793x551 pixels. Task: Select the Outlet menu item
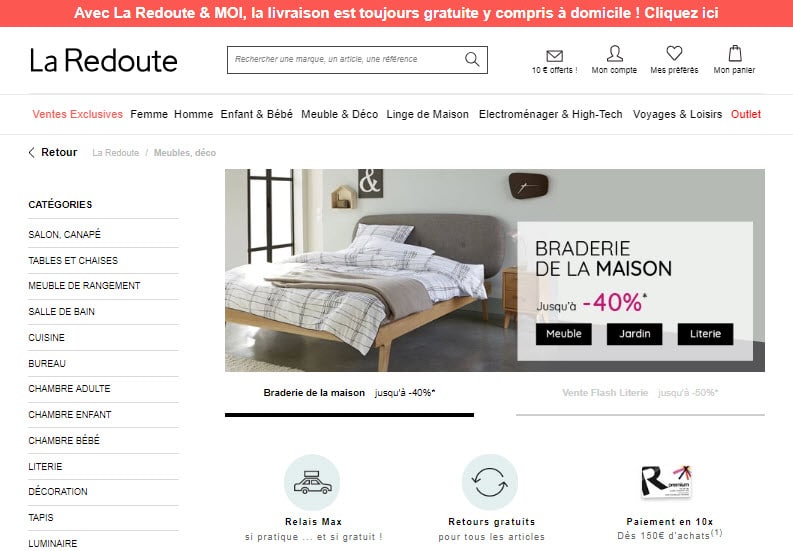pos(745,114)
